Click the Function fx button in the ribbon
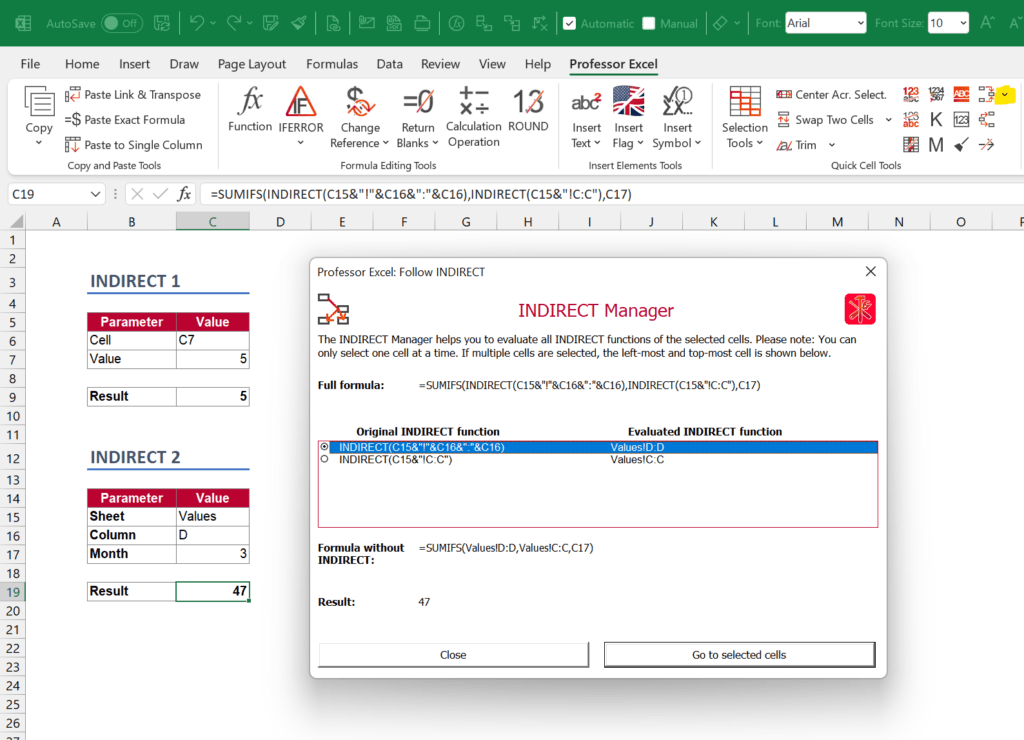Image resolution: width=1024 pixels, height=740 pixels. (249, 109)
